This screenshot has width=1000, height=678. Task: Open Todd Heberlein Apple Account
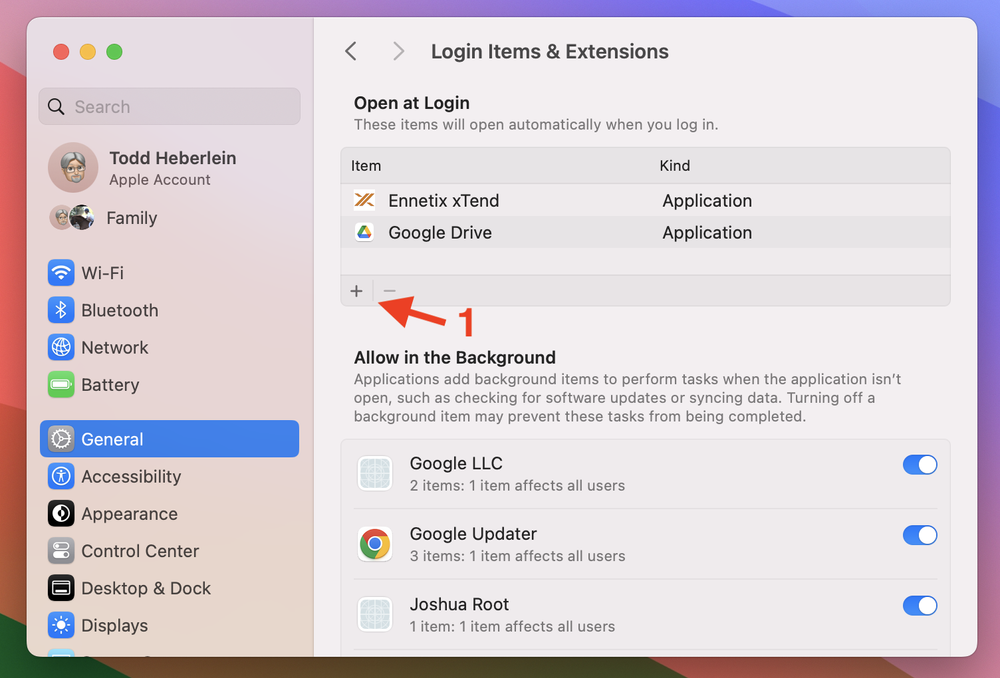[x=170, y=168]
